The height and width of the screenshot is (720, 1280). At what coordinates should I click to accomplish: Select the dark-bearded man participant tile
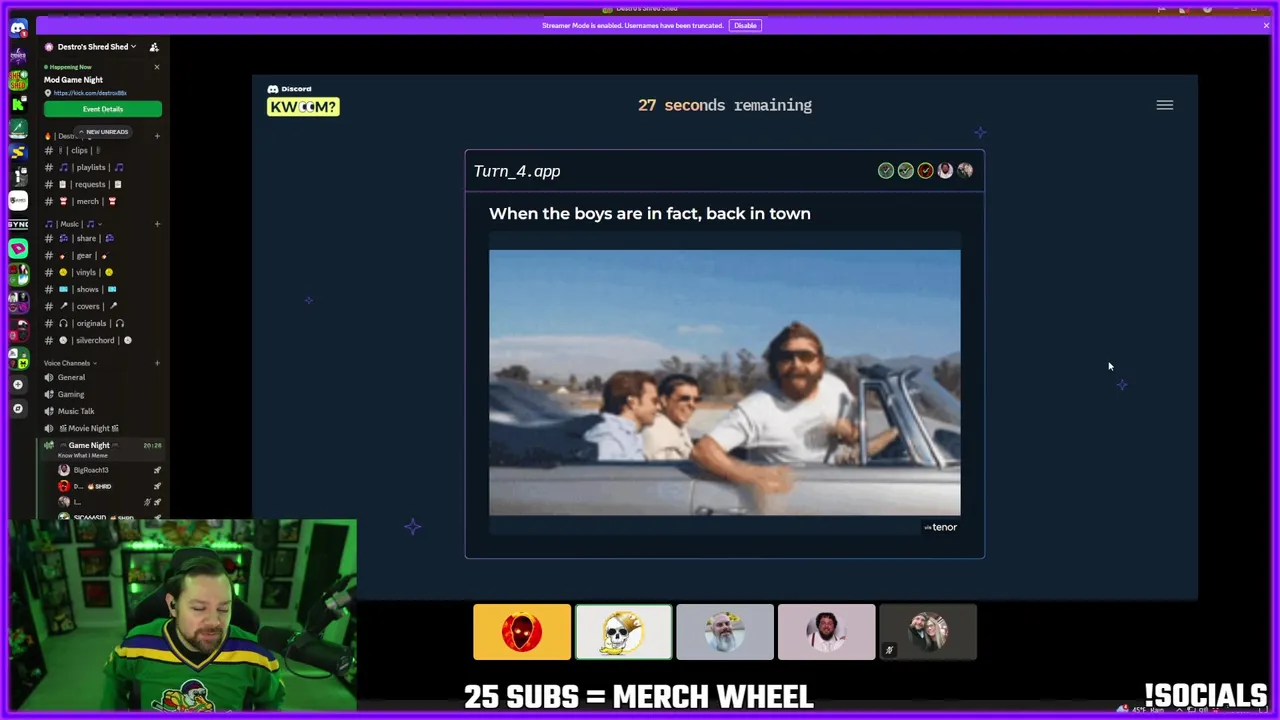click(x=826, y=632)
